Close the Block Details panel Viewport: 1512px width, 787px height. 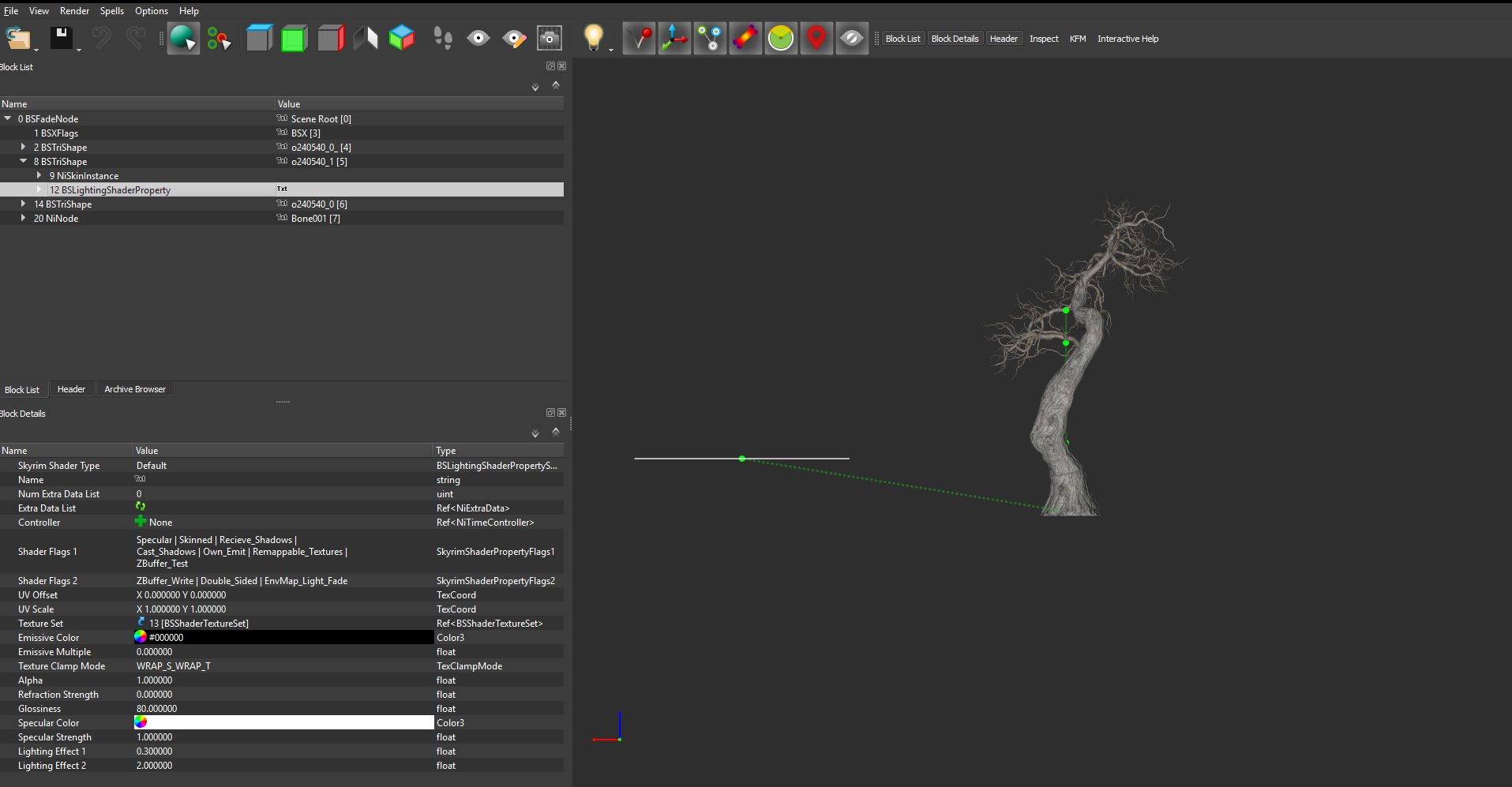(561, 413)
